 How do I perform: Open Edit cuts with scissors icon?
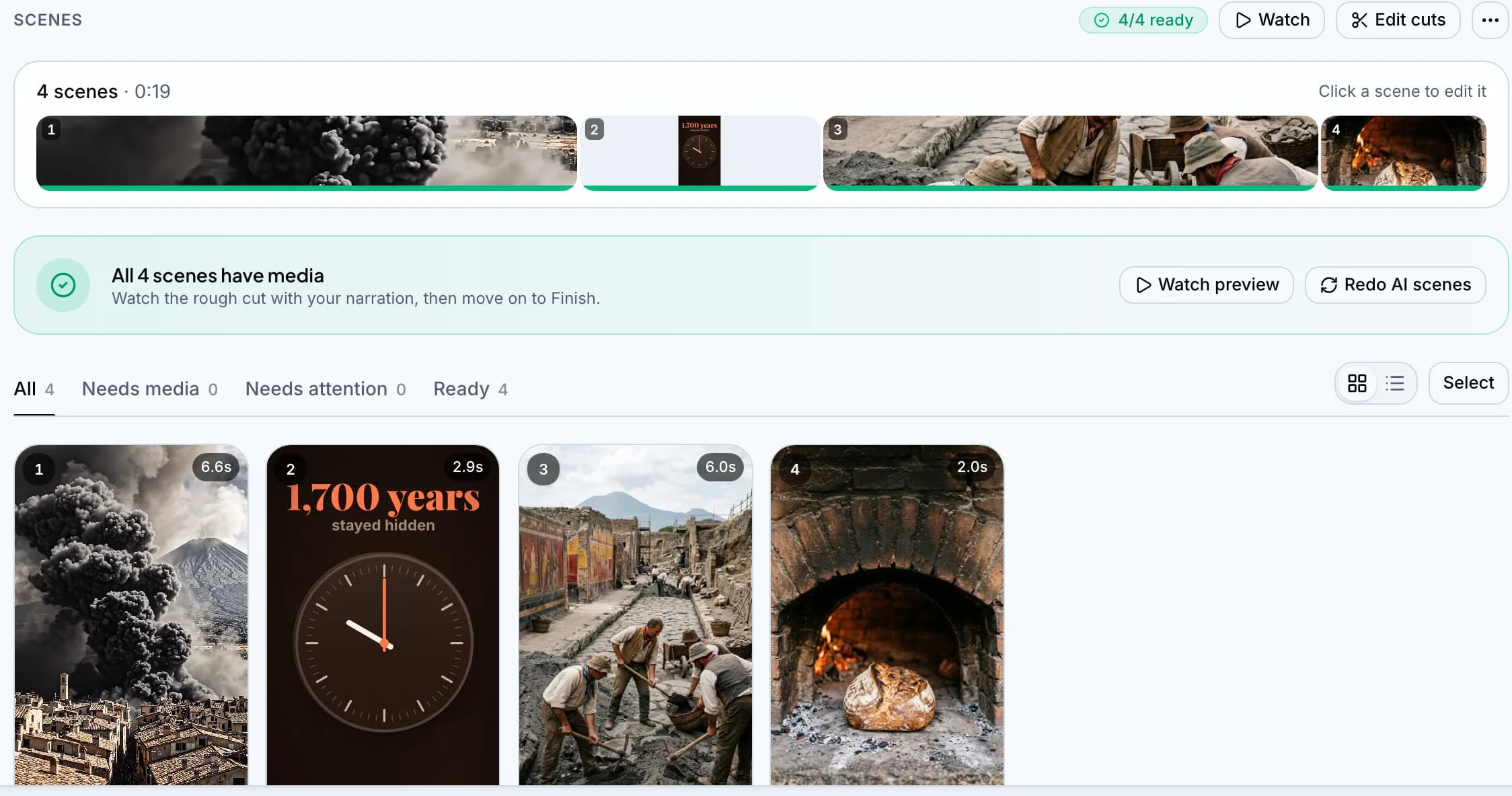pos(1398,20)
